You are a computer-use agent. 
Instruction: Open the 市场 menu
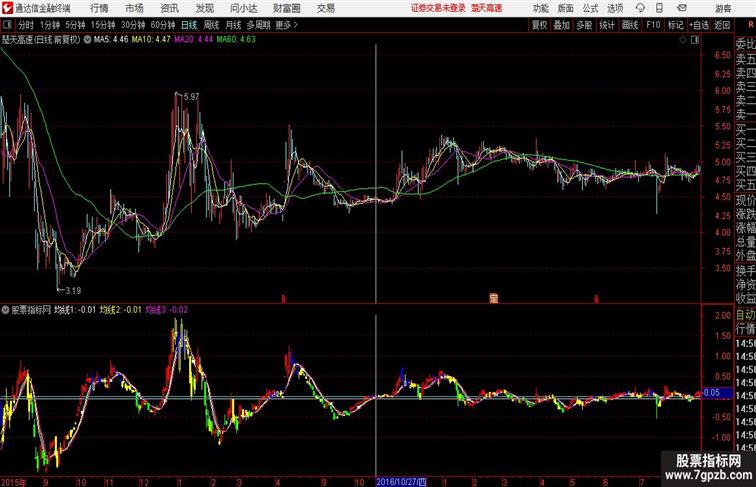134,8
